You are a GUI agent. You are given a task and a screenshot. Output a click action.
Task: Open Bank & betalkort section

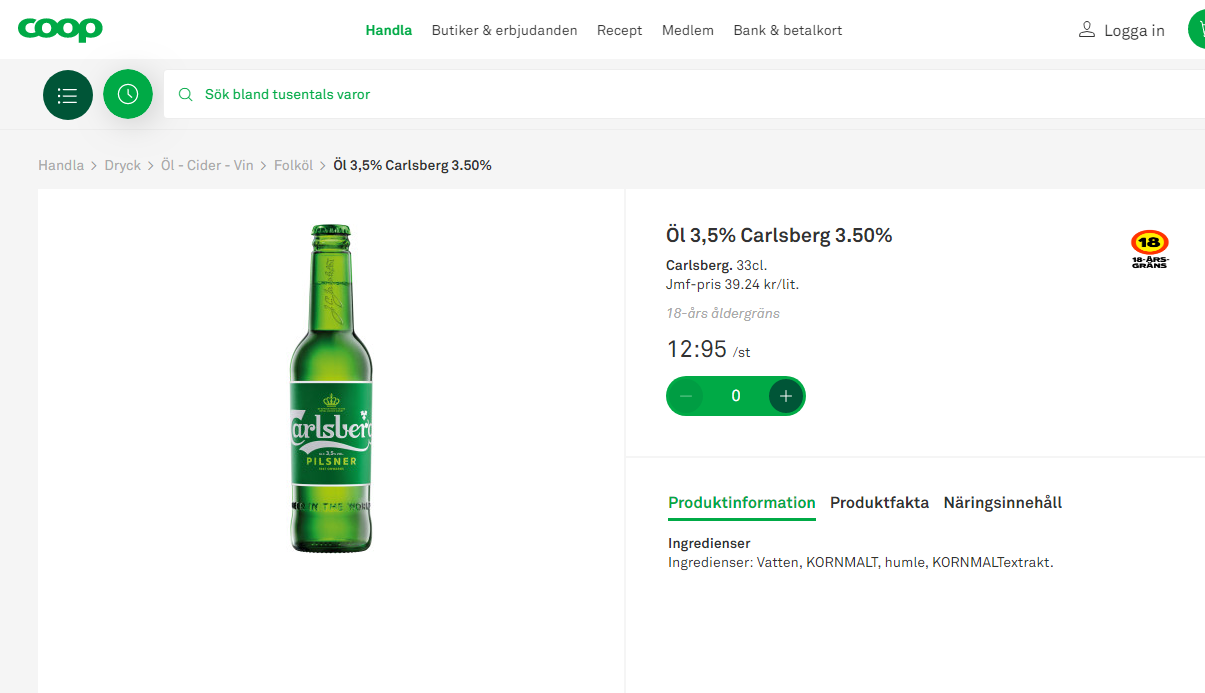[787, 30]
